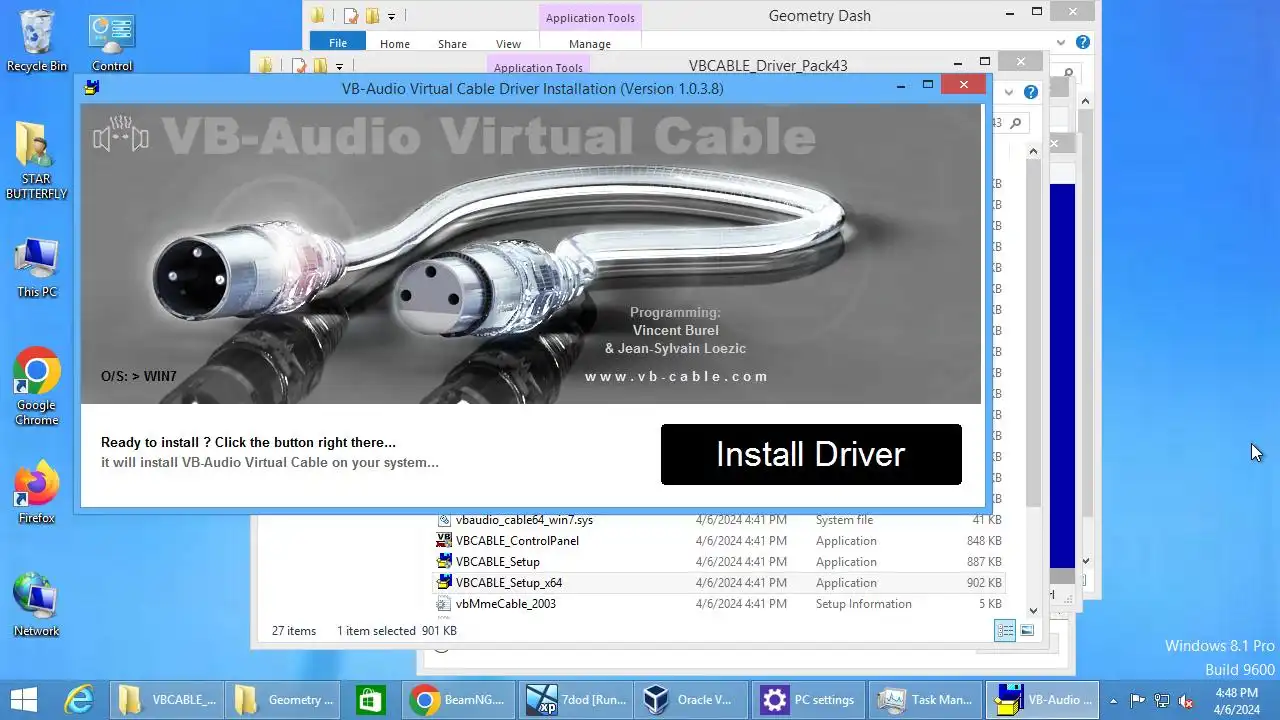
Task: Click the Install Driver button
Action: tap(811, 454)
